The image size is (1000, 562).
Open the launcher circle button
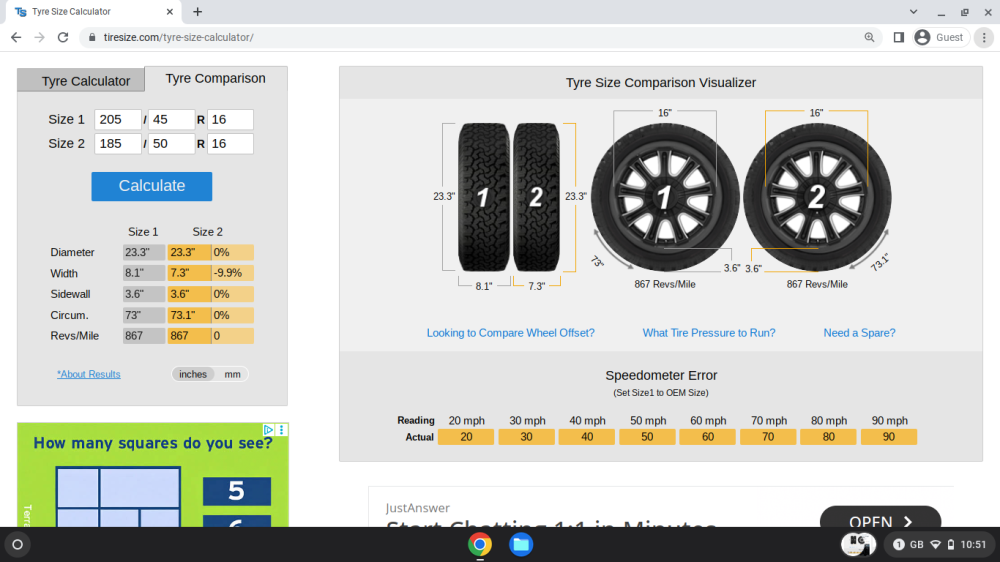point(17,545)
